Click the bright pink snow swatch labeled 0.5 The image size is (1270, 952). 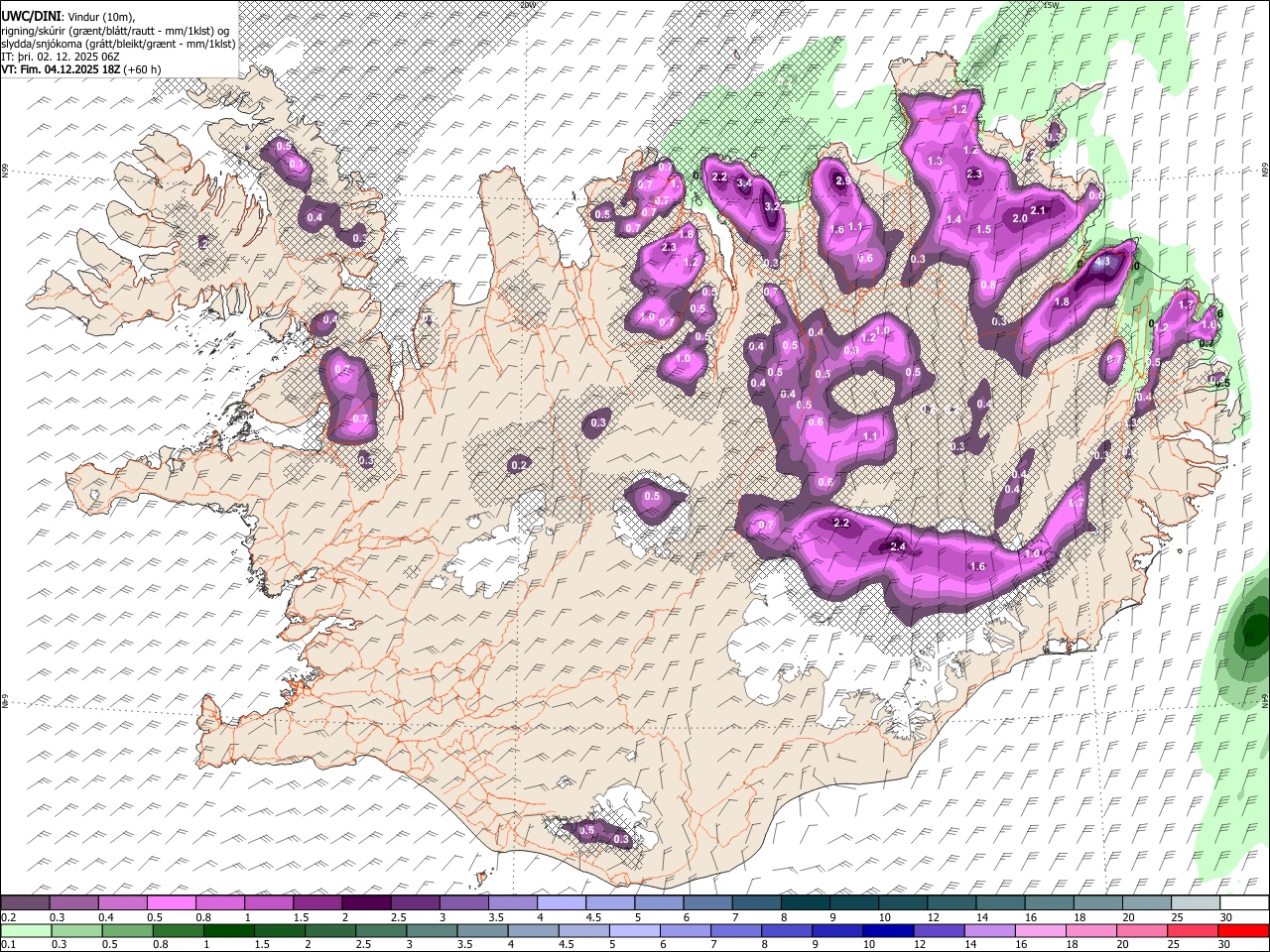(x=172, y=903)
